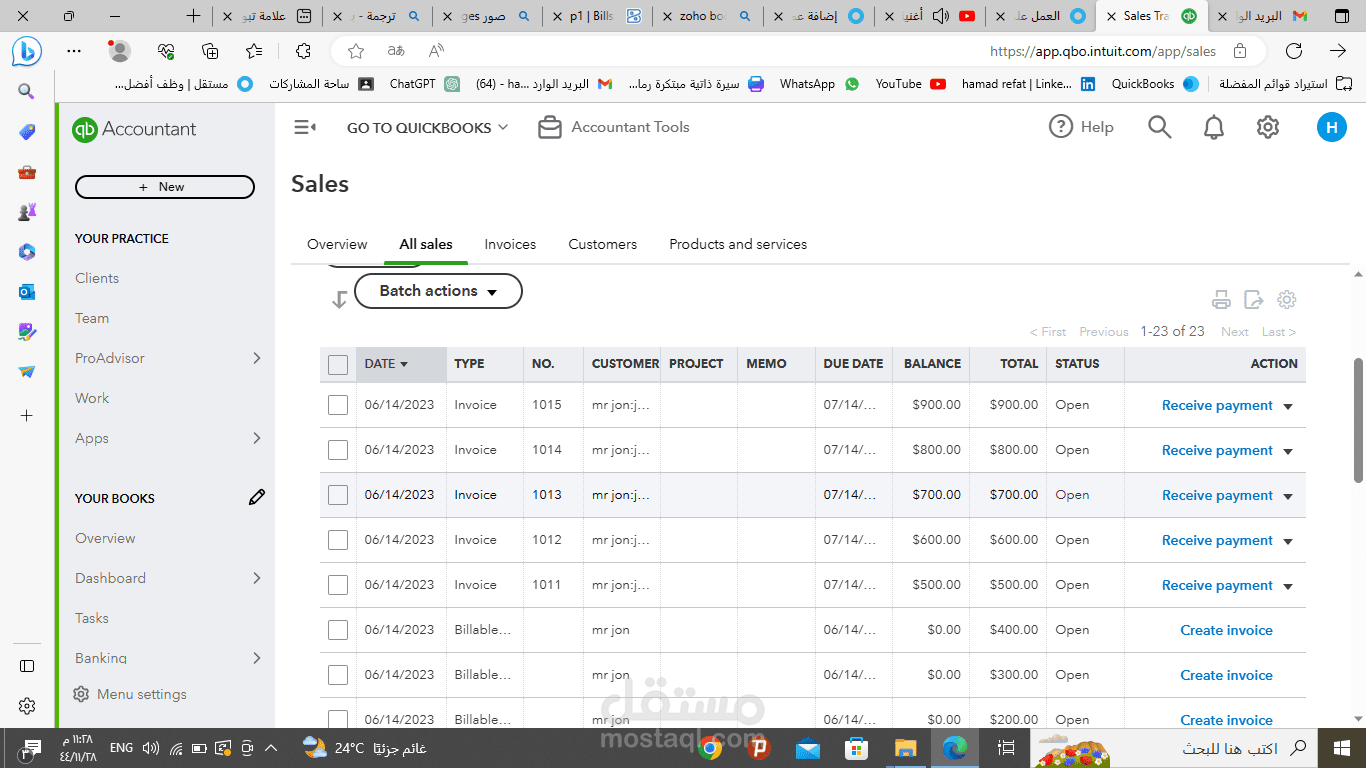Open Chrome from the taskbar
This screenshot has width=1366, height=768.
tap(711, 747)
